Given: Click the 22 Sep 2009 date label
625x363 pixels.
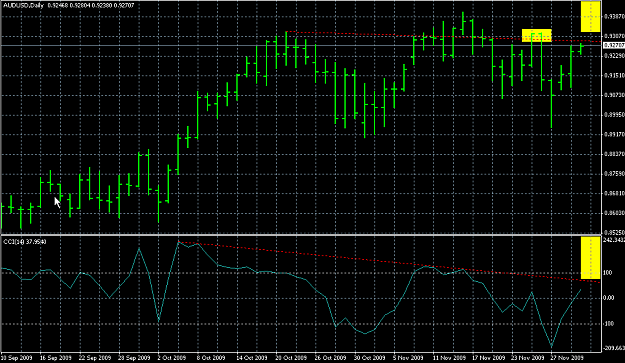Looking at the screenshot, I should click(95, 358).
